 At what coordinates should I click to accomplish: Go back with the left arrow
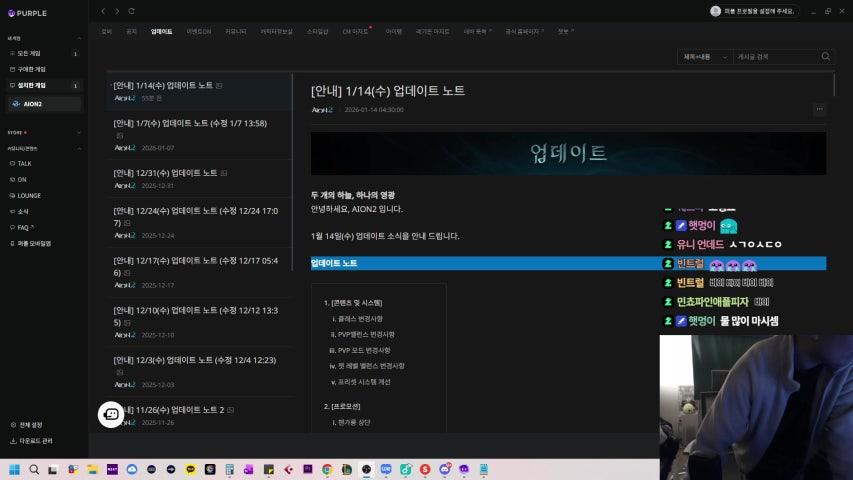[103, 11]
